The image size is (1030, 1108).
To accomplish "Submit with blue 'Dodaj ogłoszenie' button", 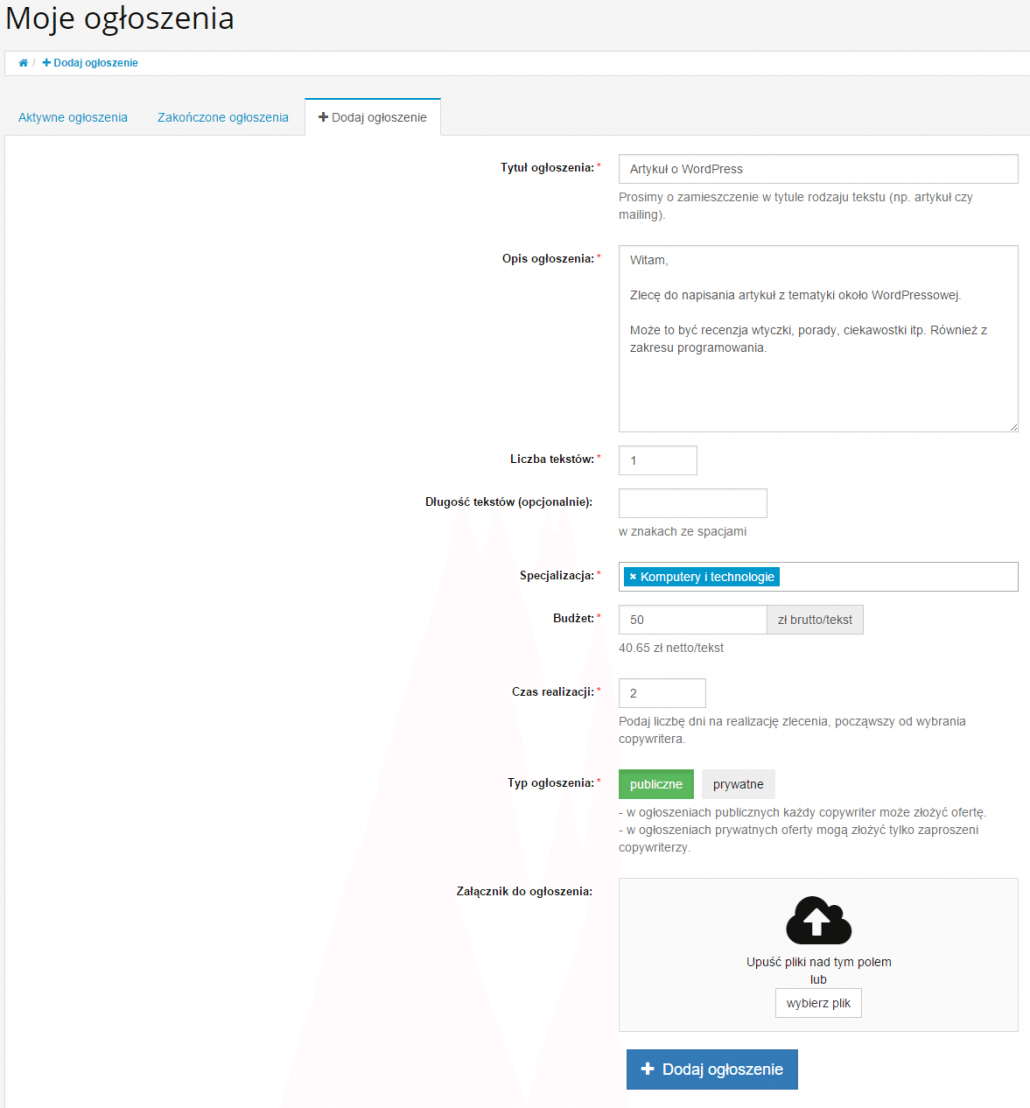I will [712, 1069].
